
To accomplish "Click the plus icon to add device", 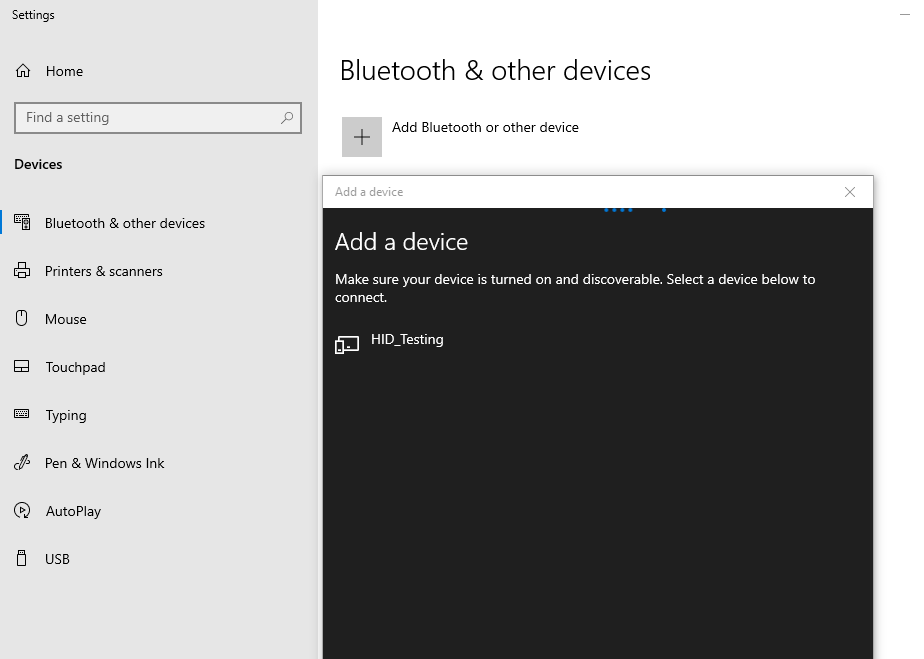I will tap(362, 137).
